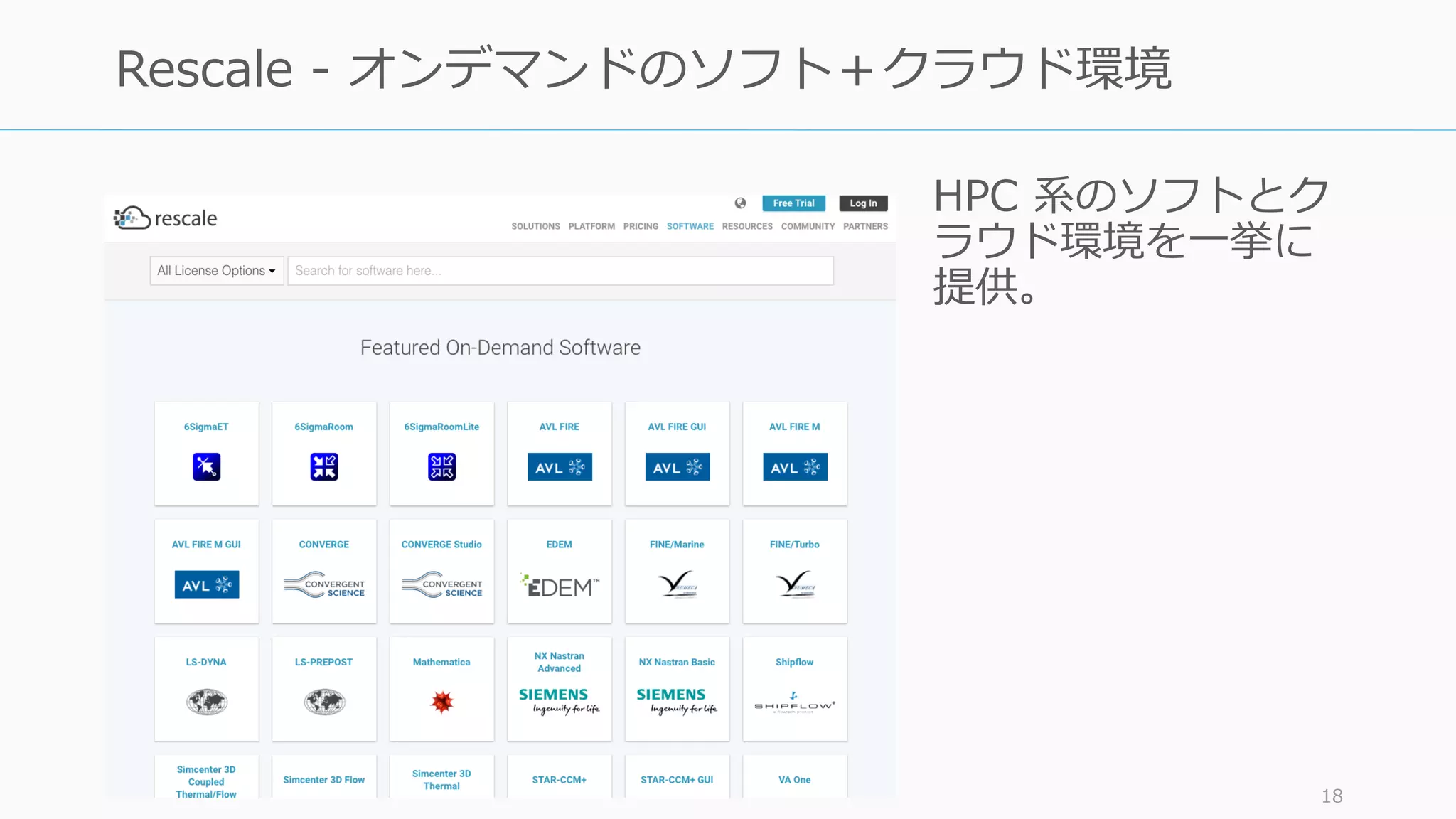Open the CONVERGE Studio title link
This screenshot has width=1456, height=819.
441,545
